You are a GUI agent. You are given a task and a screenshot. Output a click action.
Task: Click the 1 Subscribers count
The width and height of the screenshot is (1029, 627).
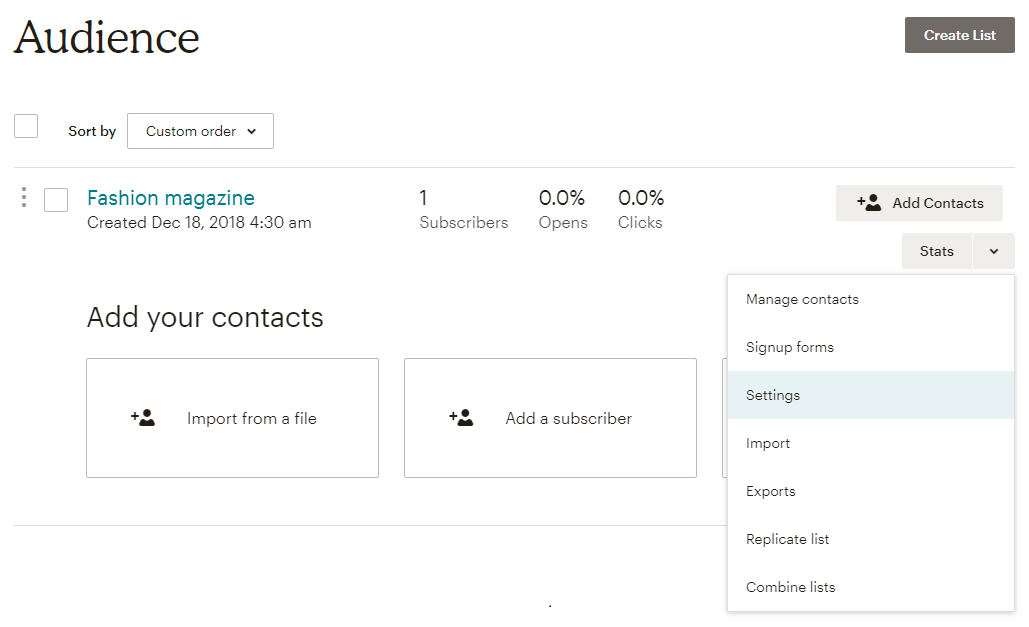[x=463, y=209]
